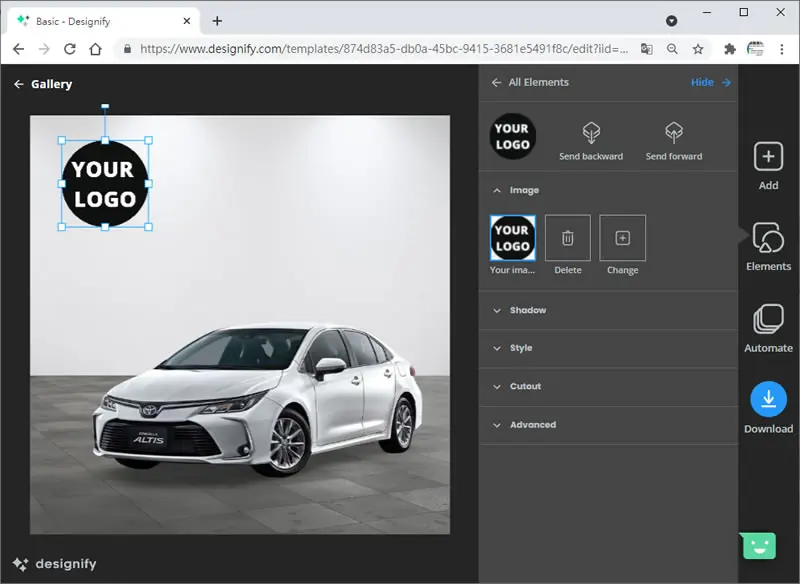Hide the elements side panel
The height and width of the screenshot is (584, 800).
point(711,82)
